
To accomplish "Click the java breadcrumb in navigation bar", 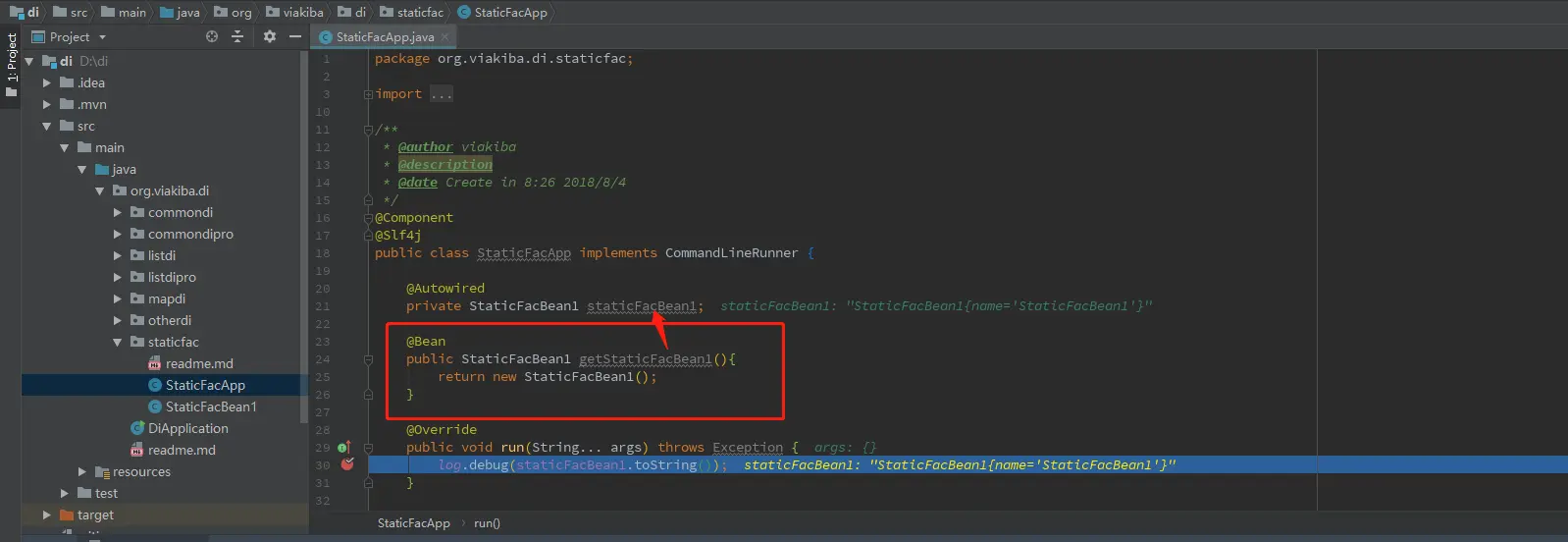I will coord(179,12).
